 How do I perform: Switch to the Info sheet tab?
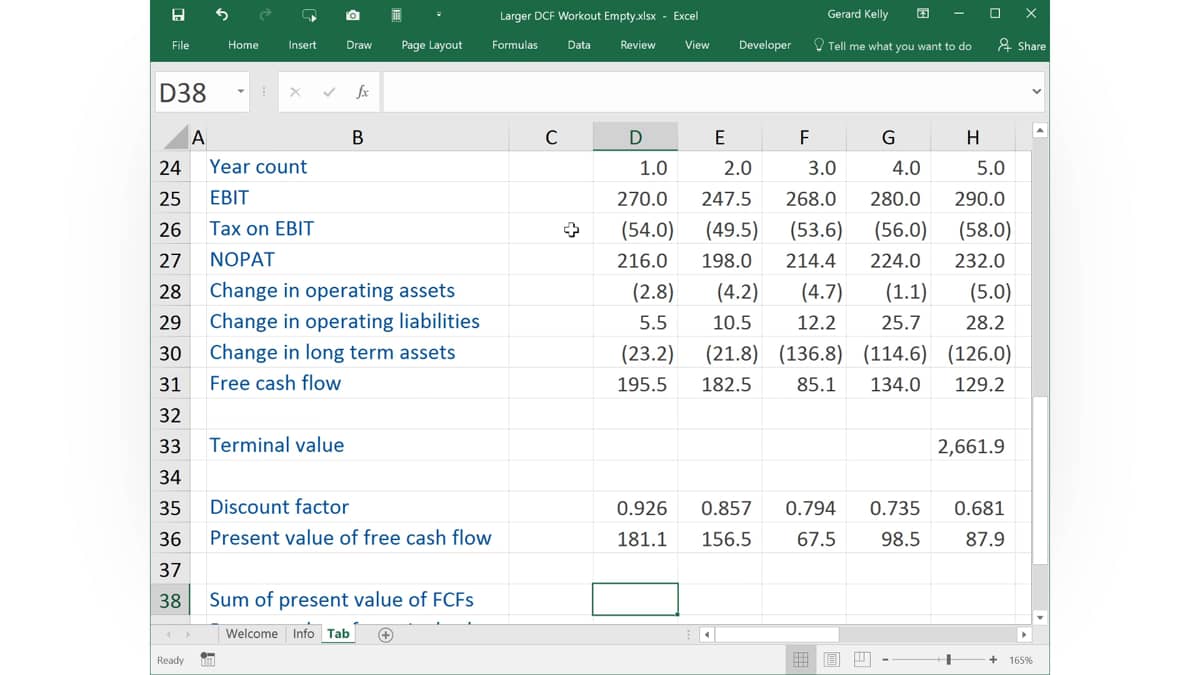(304, 634)
